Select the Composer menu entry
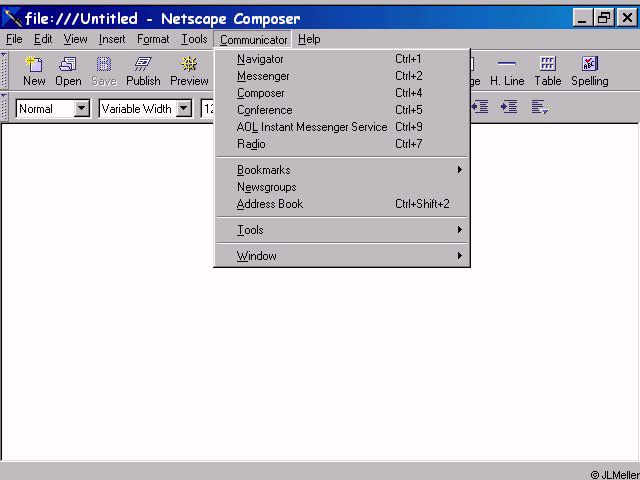 [x=342, y=93]
